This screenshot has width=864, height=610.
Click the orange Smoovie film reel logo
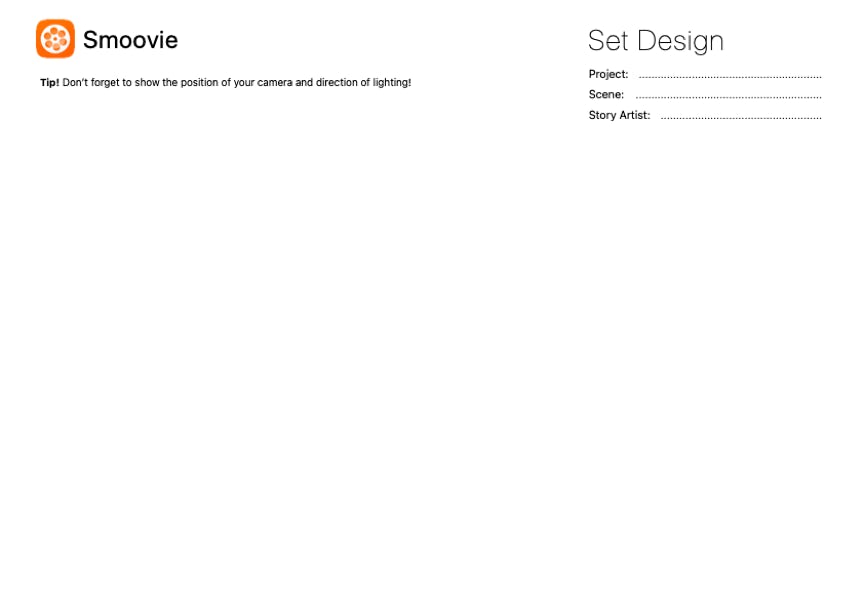click(x=55, y=39)
